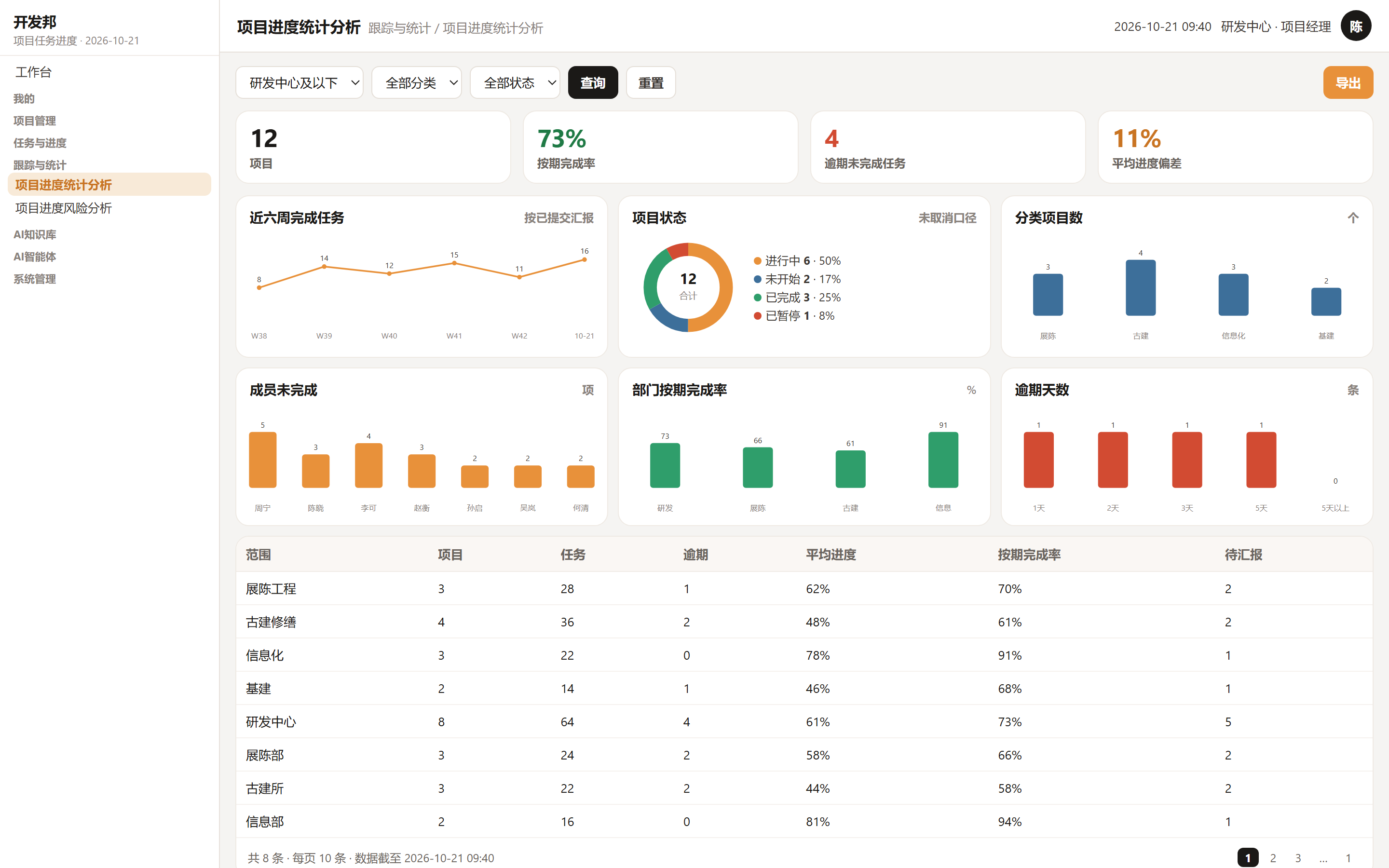Click the 跟踪与统计 breadcrumb link
The width and height of the screenshot is (1389, 868).
click(399, 28)
